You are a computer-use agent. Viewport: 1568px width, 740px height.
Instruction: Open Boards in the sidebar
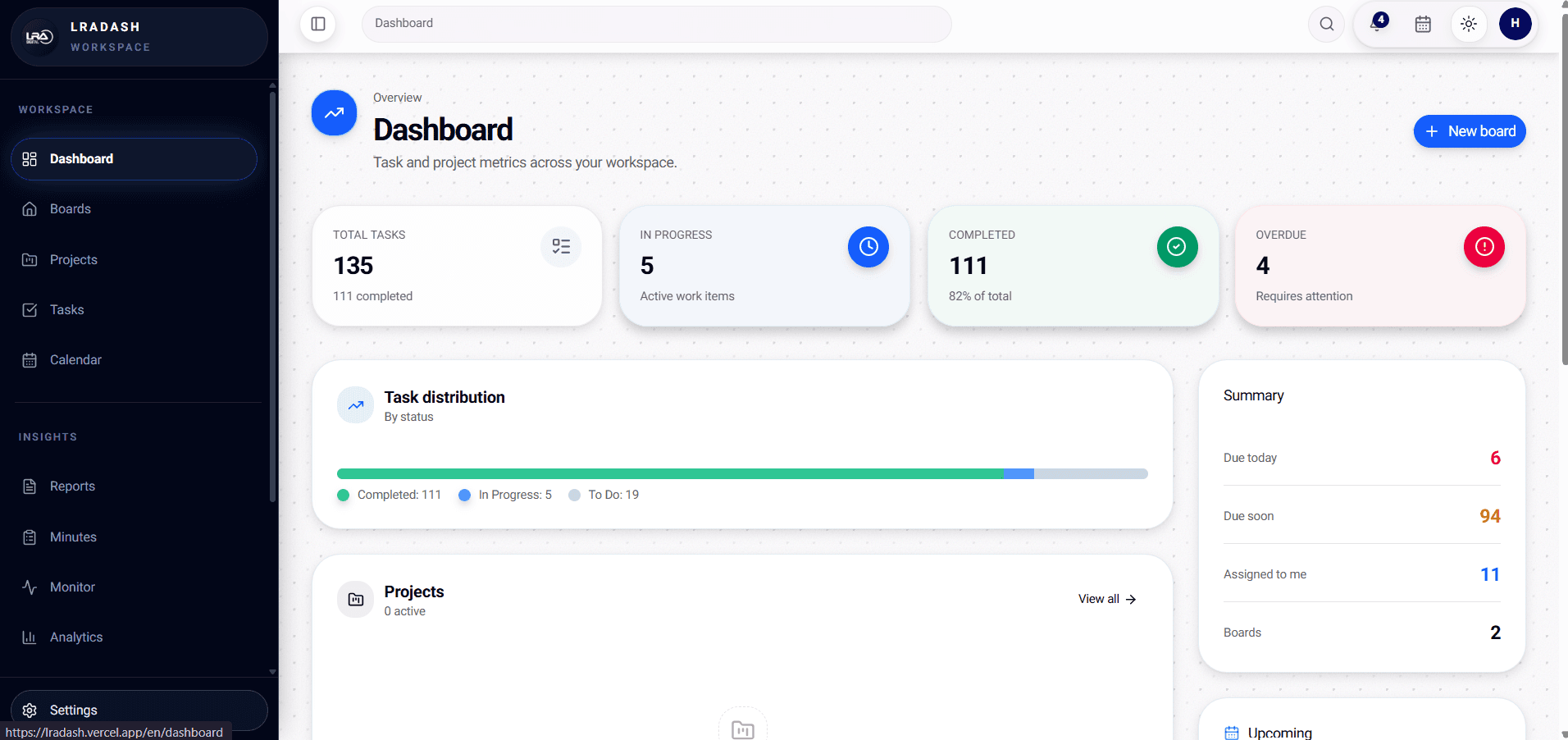coord(134,209)
